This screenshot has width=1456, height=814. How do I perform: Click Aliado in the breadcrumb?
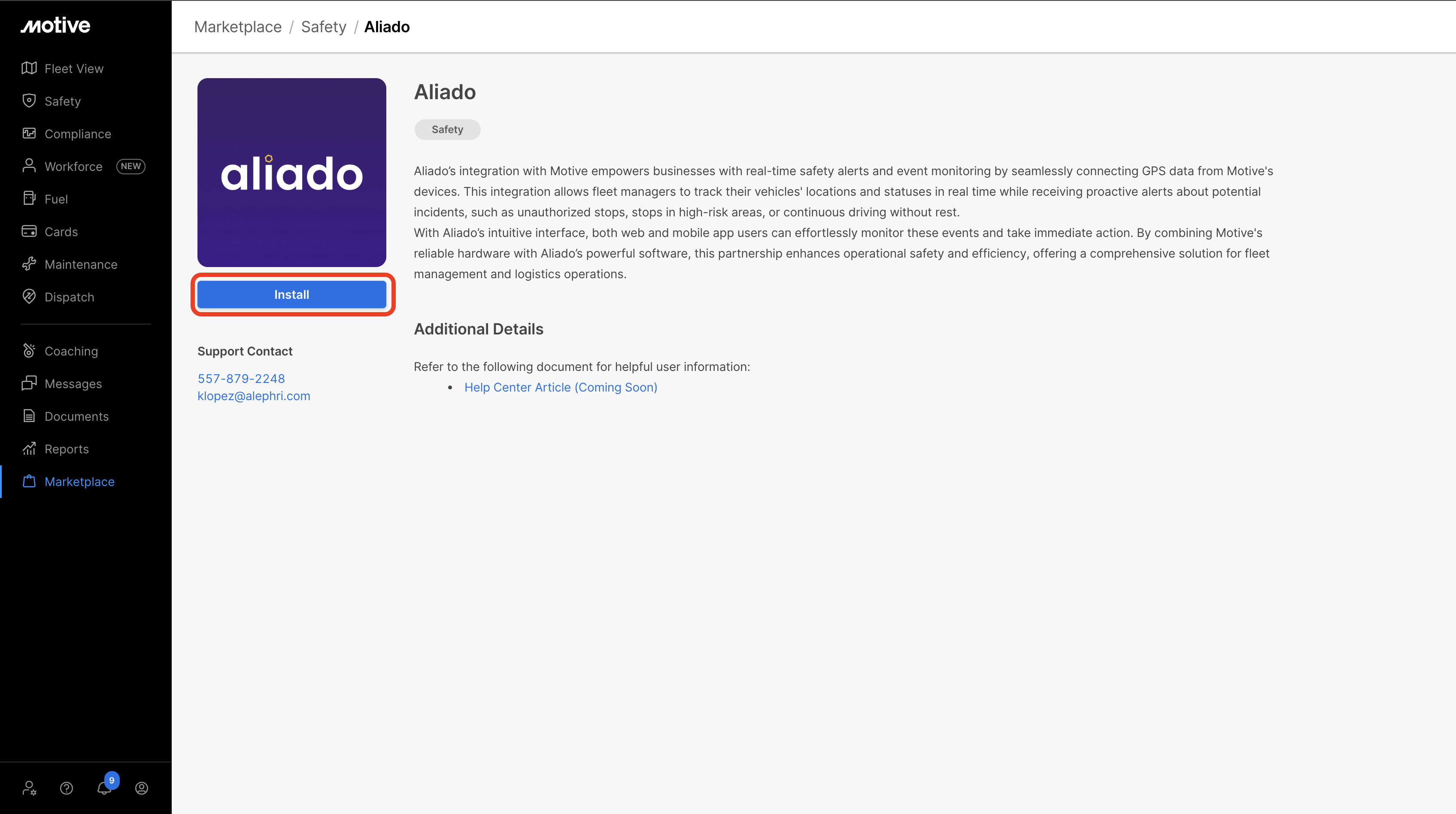pos(387,27)
